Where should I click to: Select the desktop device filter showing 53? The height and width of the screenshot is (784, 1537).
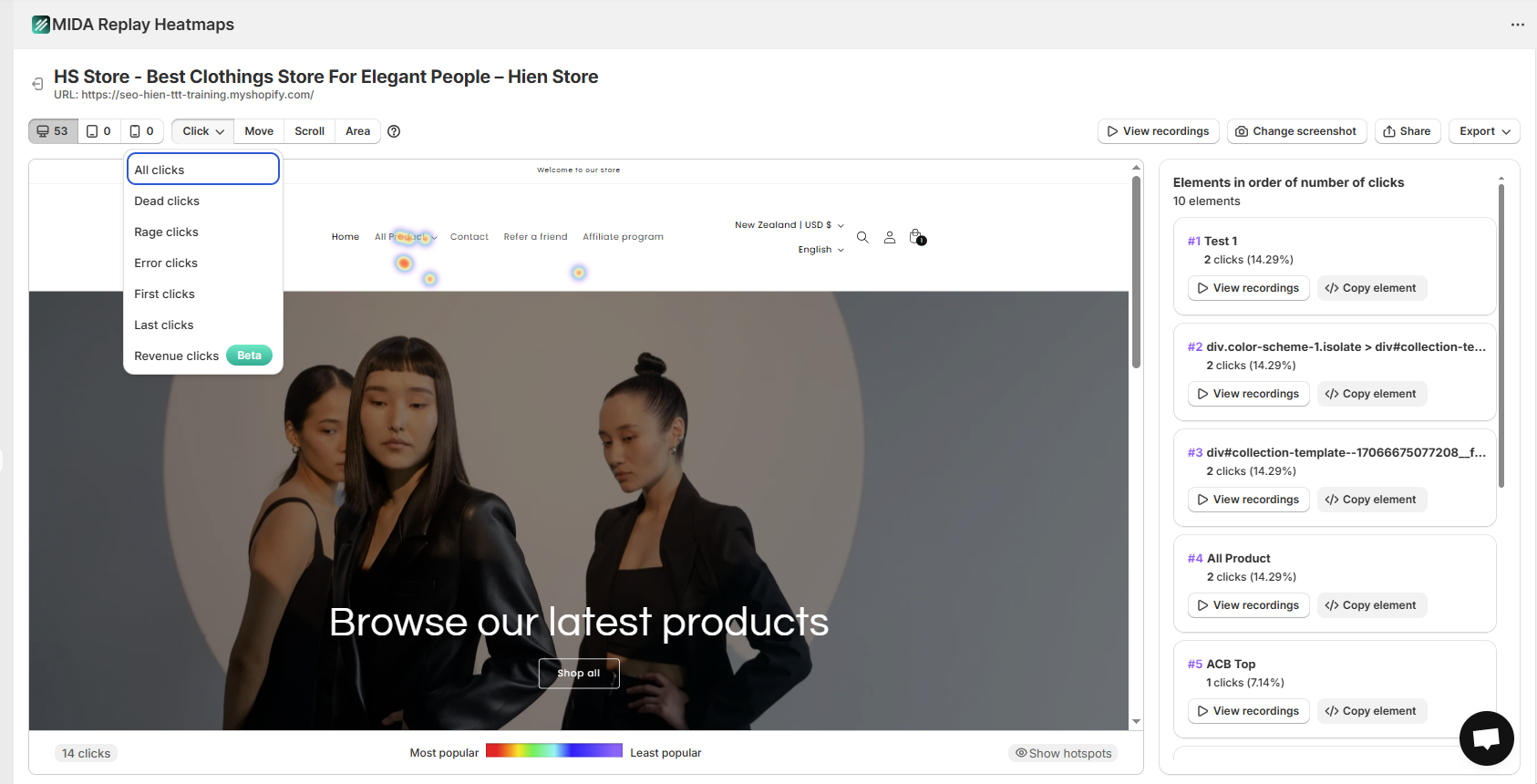pyautogui.click(x=53, y=131)
